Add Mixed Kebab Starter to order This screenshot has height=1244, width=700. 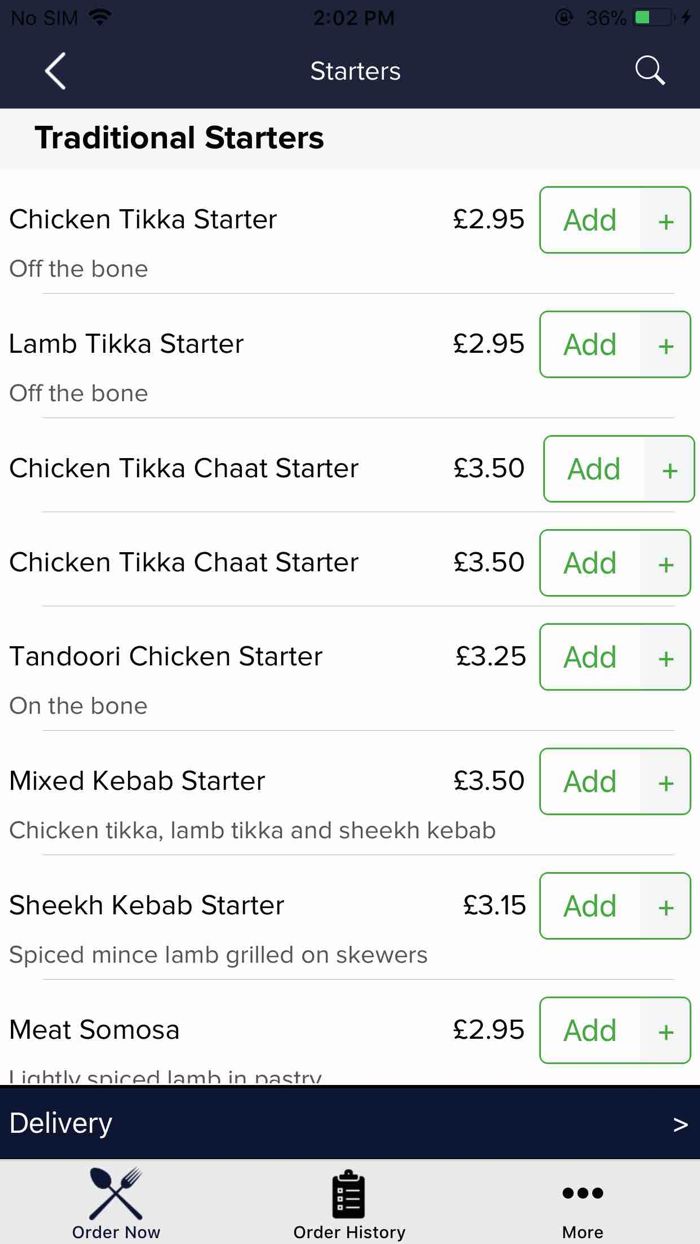[590, 781]
